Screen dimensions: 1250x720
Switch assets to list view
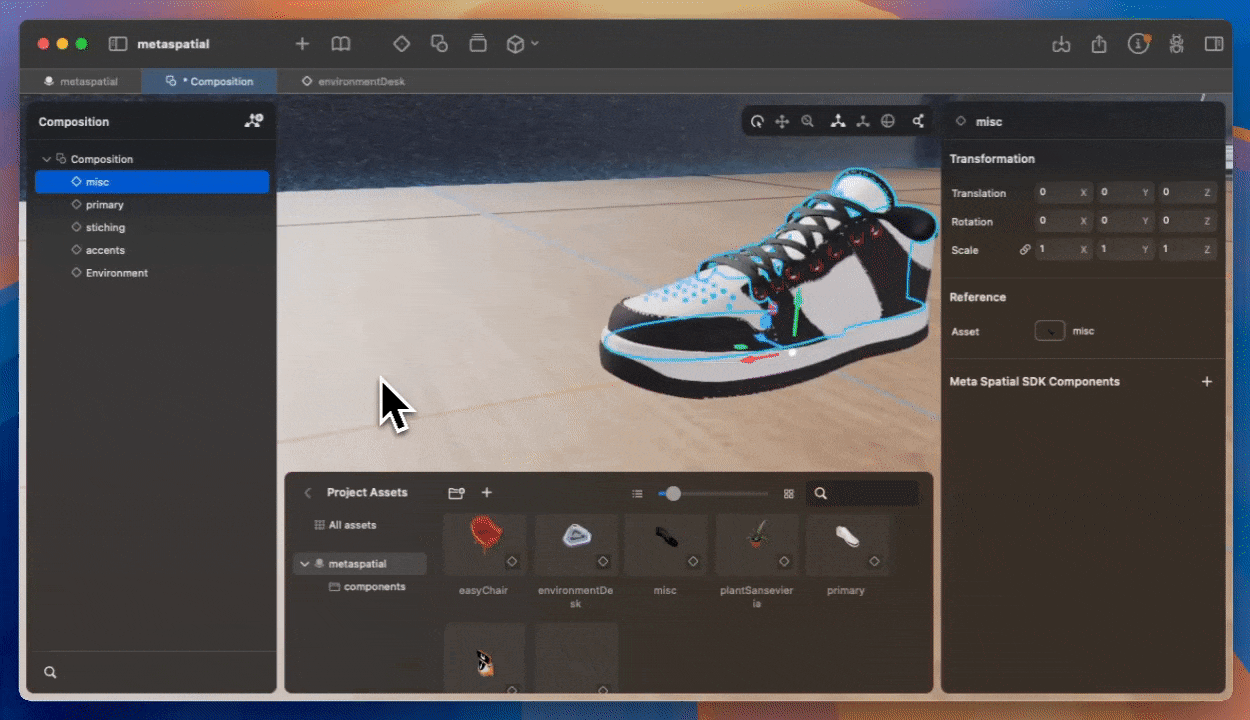coord(637,494)
